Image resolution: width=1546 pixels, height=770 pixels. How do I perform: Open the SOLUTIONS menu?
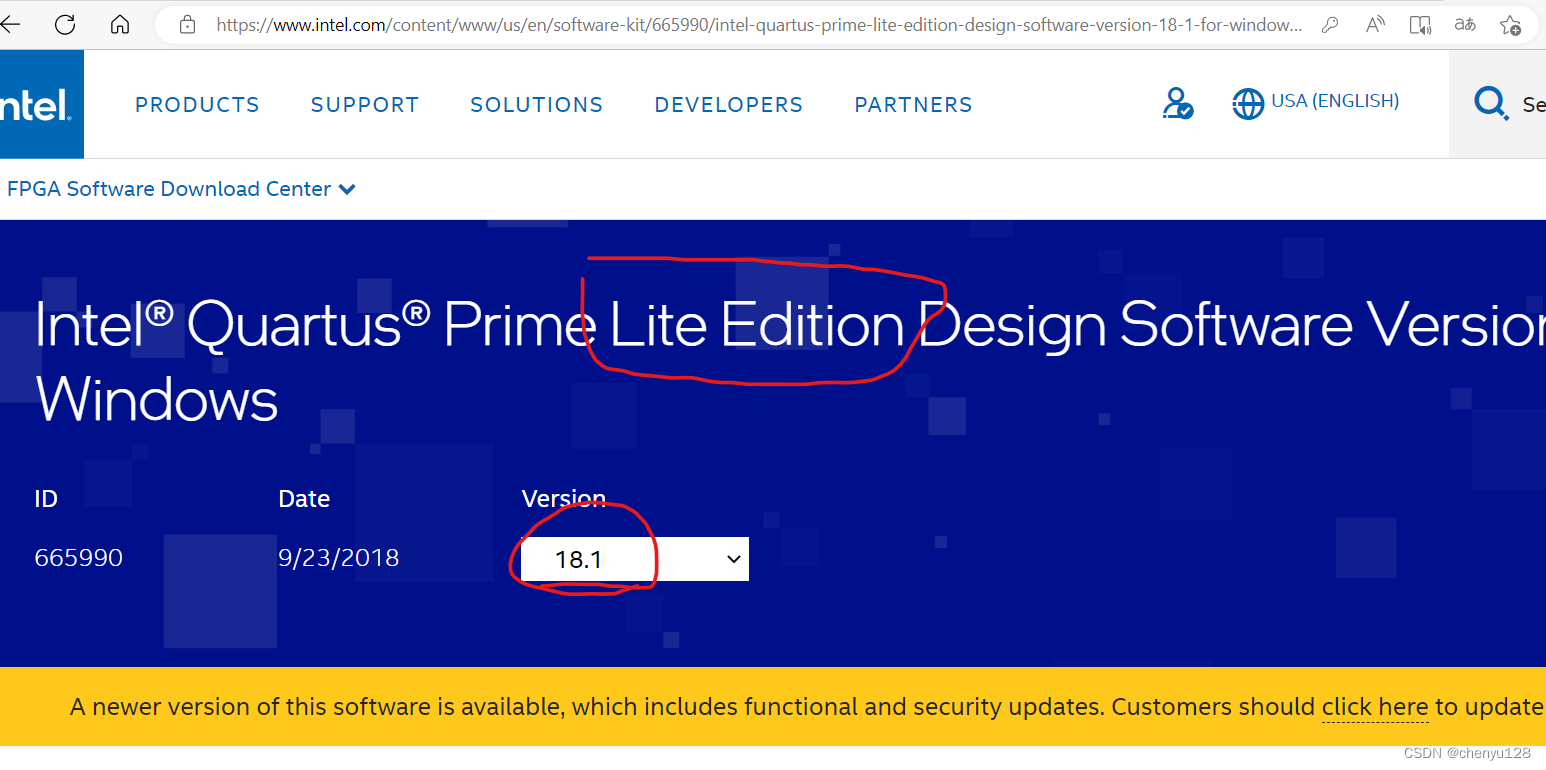click(x=537, y=105)
